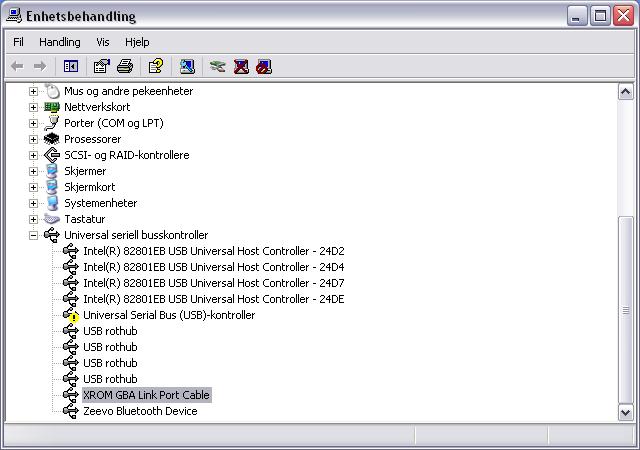Close the Enhetsbehandling window
Screen dimensions: 640x450
[x=623, y=16]
